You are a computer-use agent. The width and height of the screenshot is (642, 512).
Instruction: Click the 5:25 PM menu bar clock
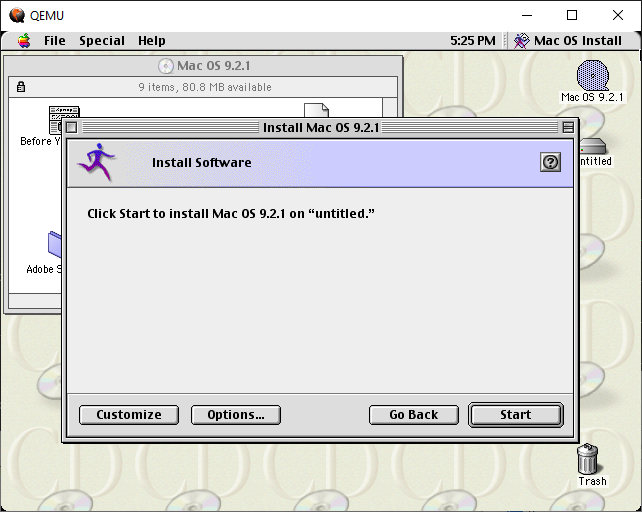[x=472, y=41]
